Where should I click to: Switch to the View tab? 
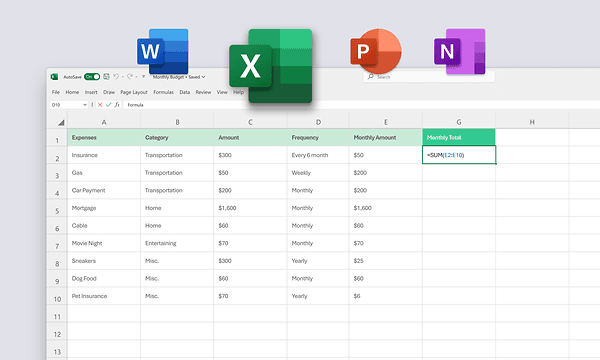pos(222,92)
